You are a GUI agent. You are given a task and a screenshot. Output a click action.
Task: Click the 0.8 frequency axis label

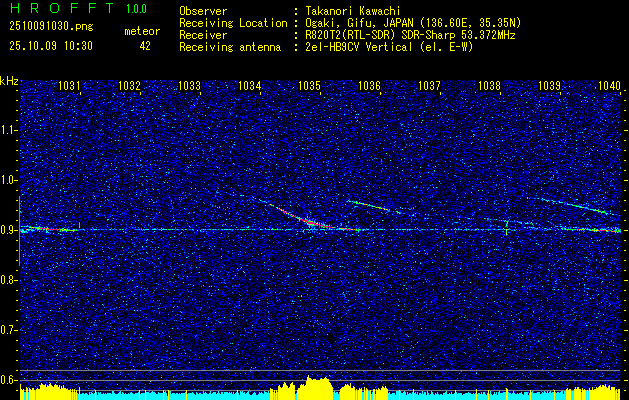9,280
